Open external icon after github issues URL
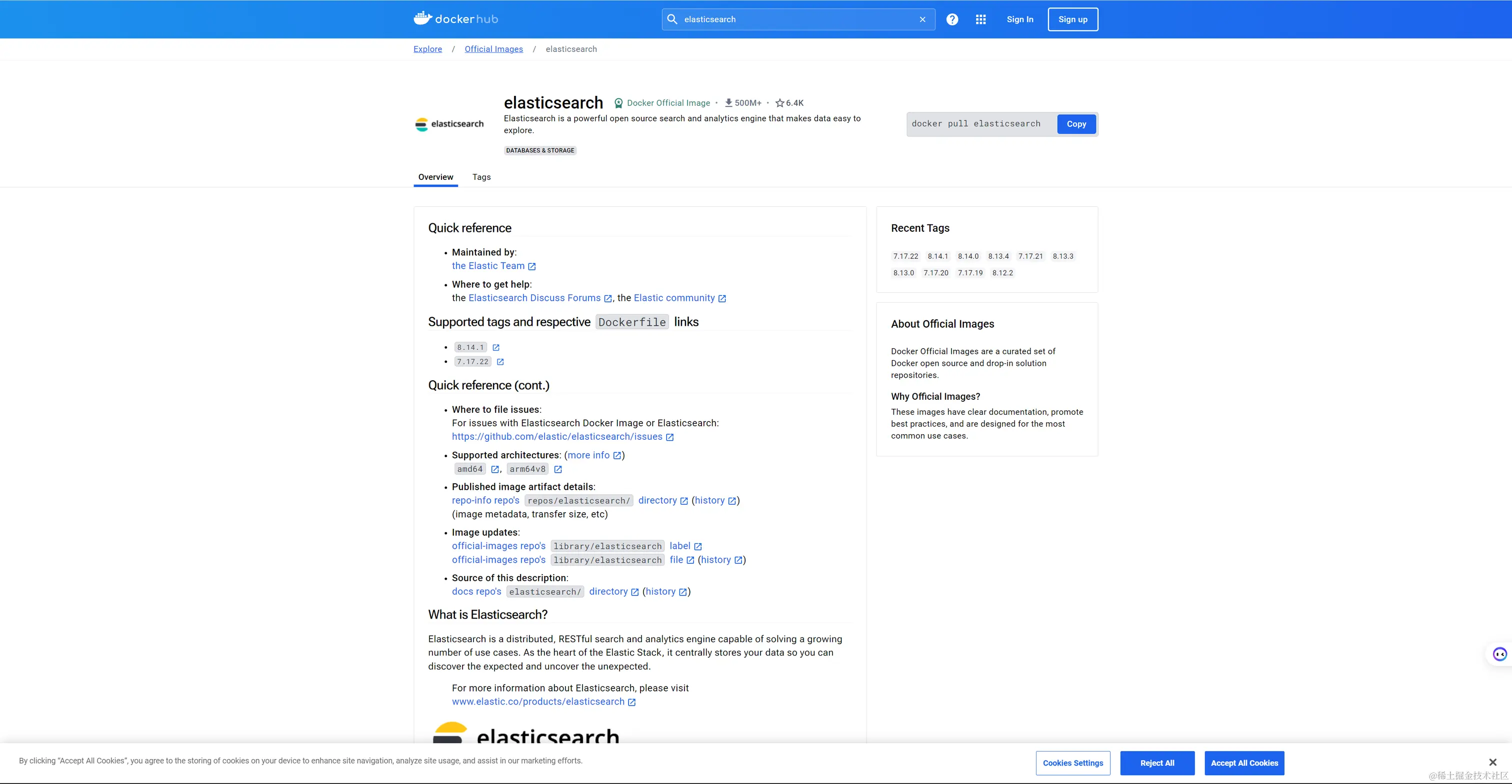This screenshot has width=1512, height=784. pyautogui.click(x=669, y=437)
